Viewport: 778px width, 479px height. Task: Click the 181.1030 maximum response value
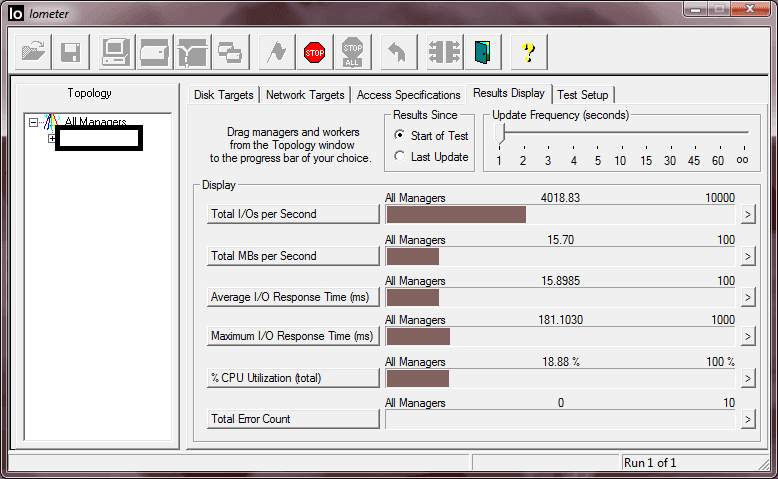(x=560, y=320)
